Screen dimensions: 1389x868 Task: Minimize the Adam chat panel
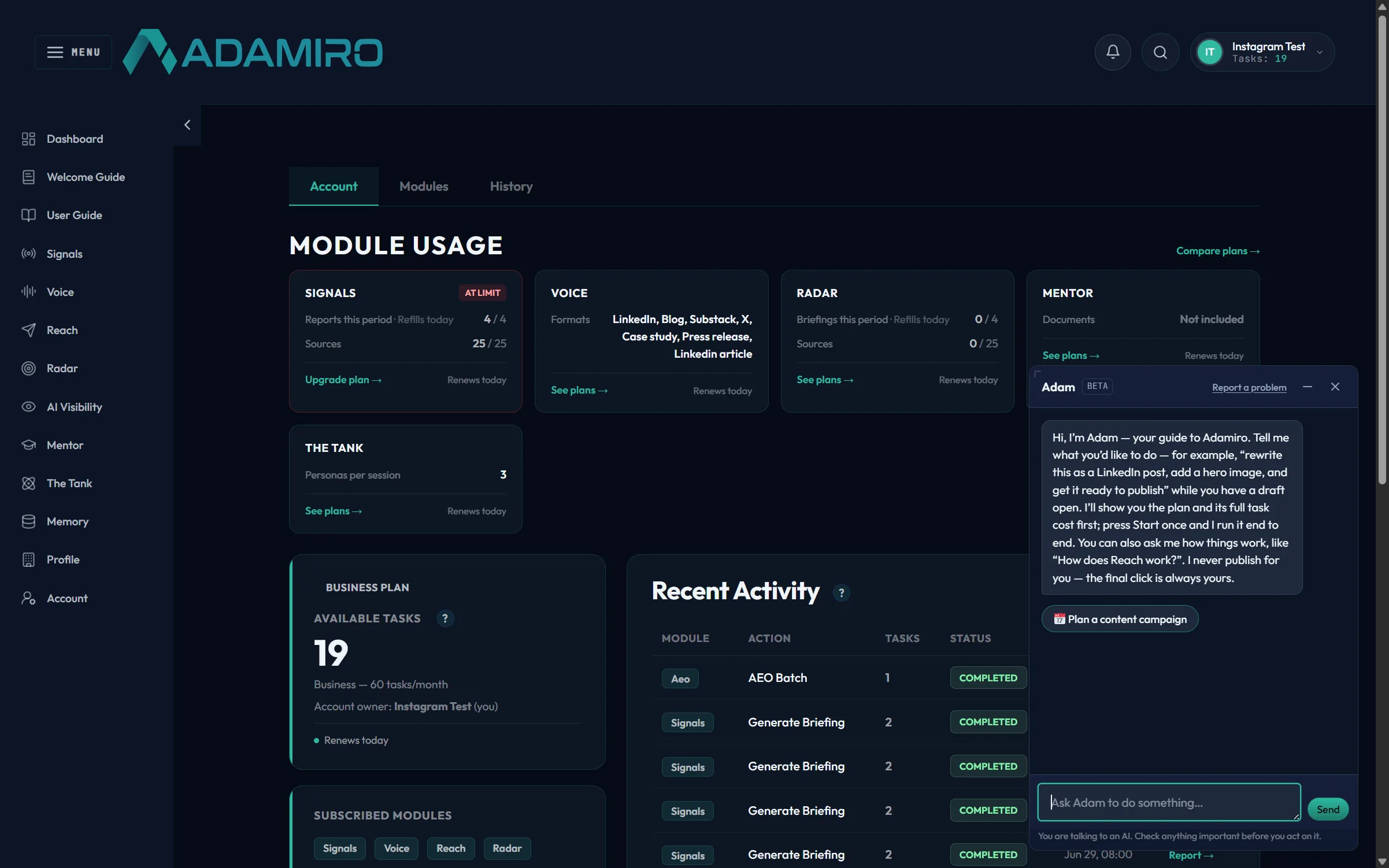click(x=1307, y=387)
